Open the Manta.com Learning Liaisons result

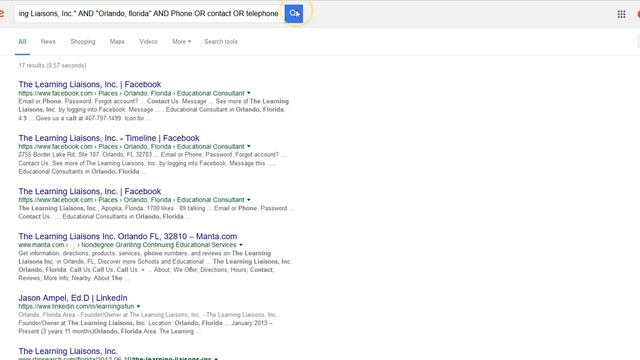point(128,236)
